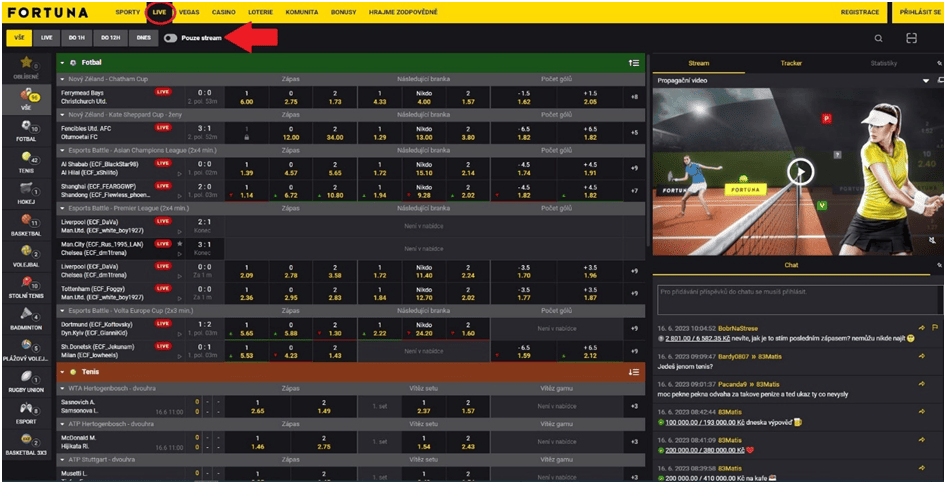Collapse Nový Zéland - Chatham Cup league
The height and width of the screenshot is (484, 946).
click(62, 79)
